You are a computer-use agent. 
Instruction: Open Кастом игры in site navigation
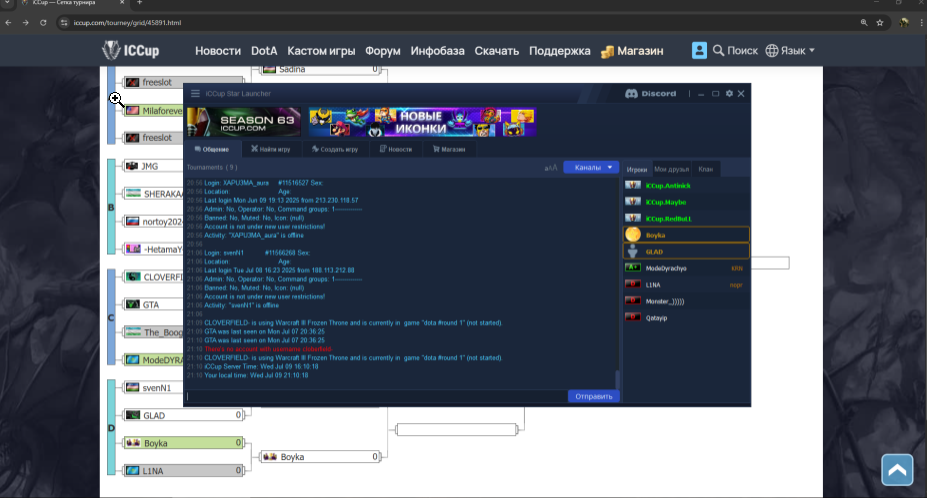[321, 51]
